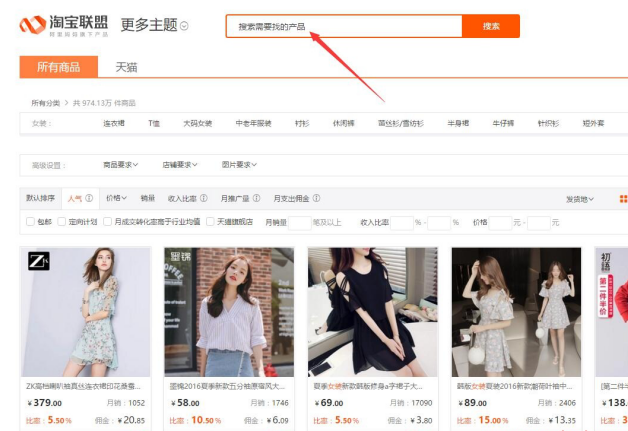This screenshot has width=628, height=431.
Task: Click the info icon beside 人气
Action: (89, 198)
